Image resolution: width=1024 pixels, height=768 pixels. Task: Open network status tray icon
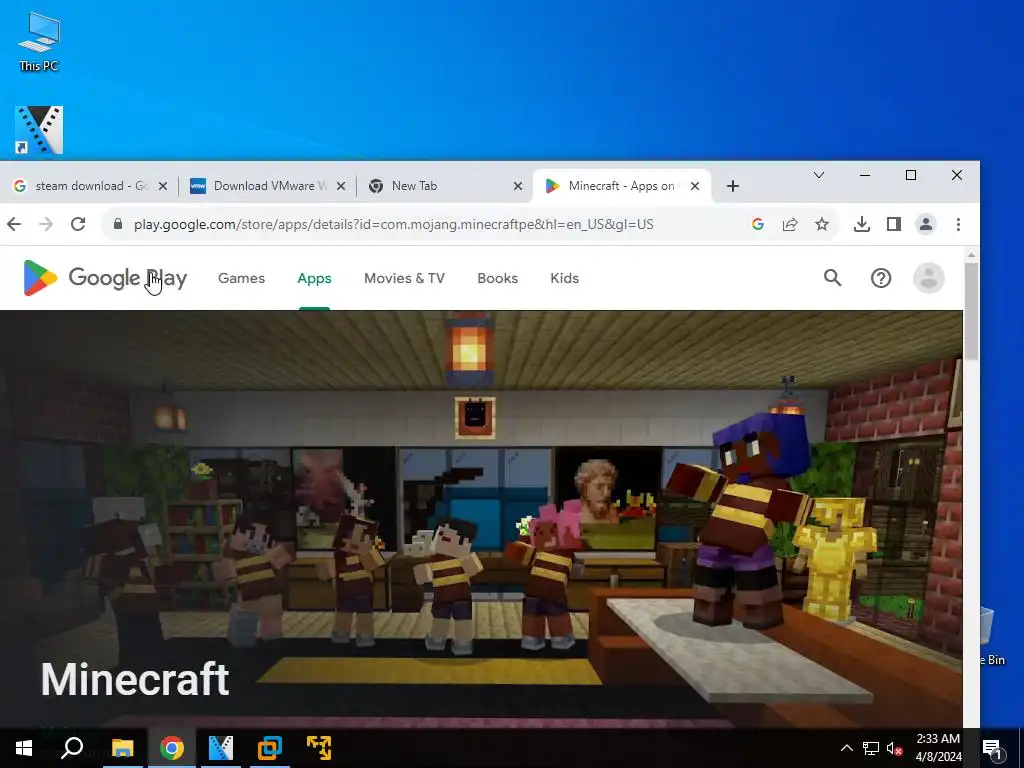coord(871,748)
